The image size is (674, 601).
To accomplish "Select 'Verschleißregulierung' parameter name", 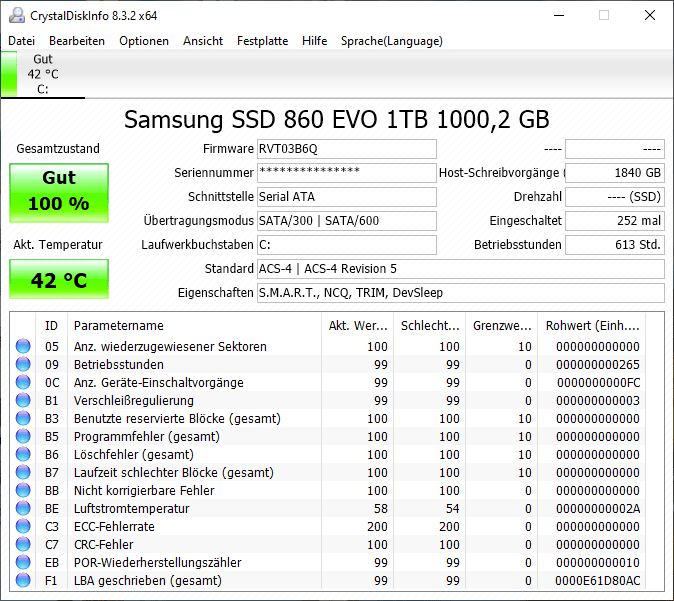I will tap(134, 401).
